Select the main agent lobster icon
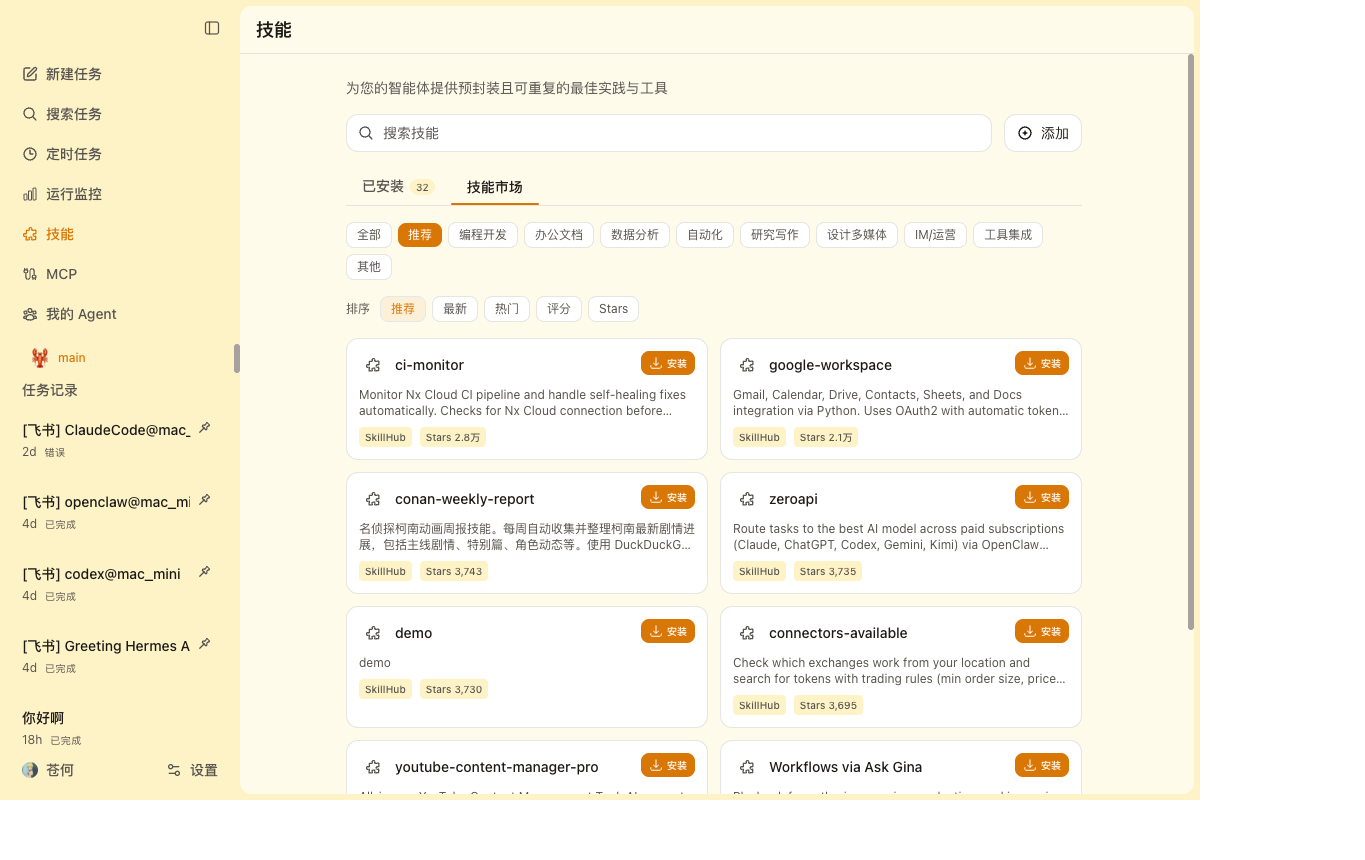The width and height of the screenshot is (1365, 860). [40, 357]
